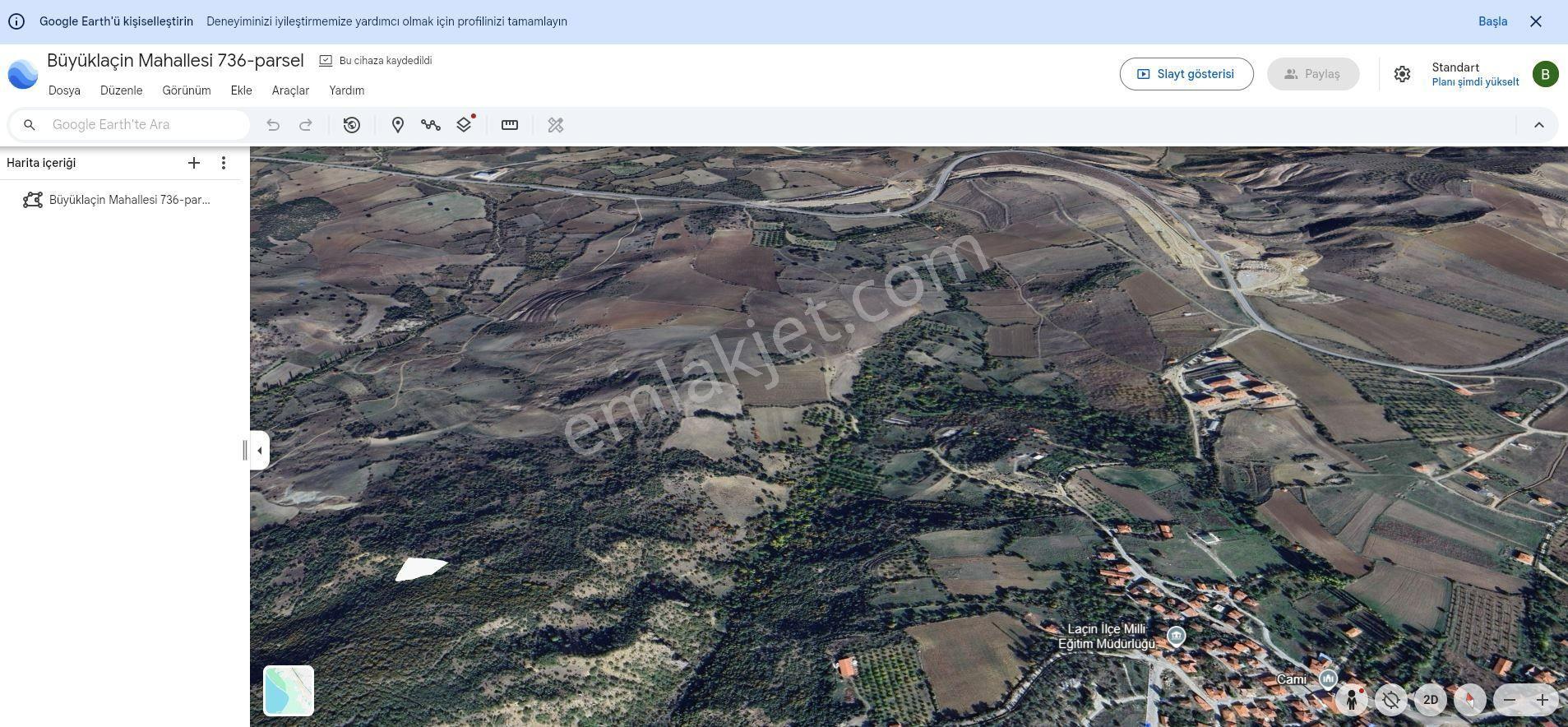Click the compass north icon
The width and height of the screenshot is (1568, 727).
(1470, 700)
